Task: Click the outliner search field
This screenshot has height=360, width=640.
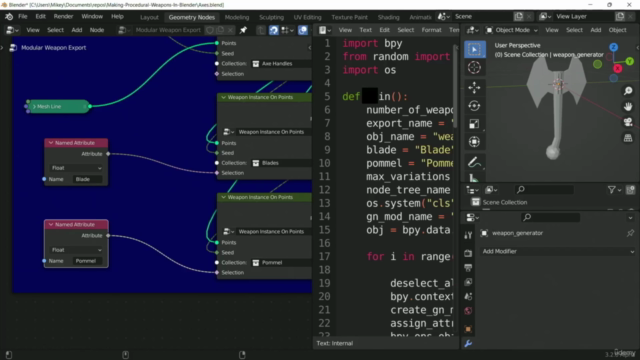Action: [544, 190]
